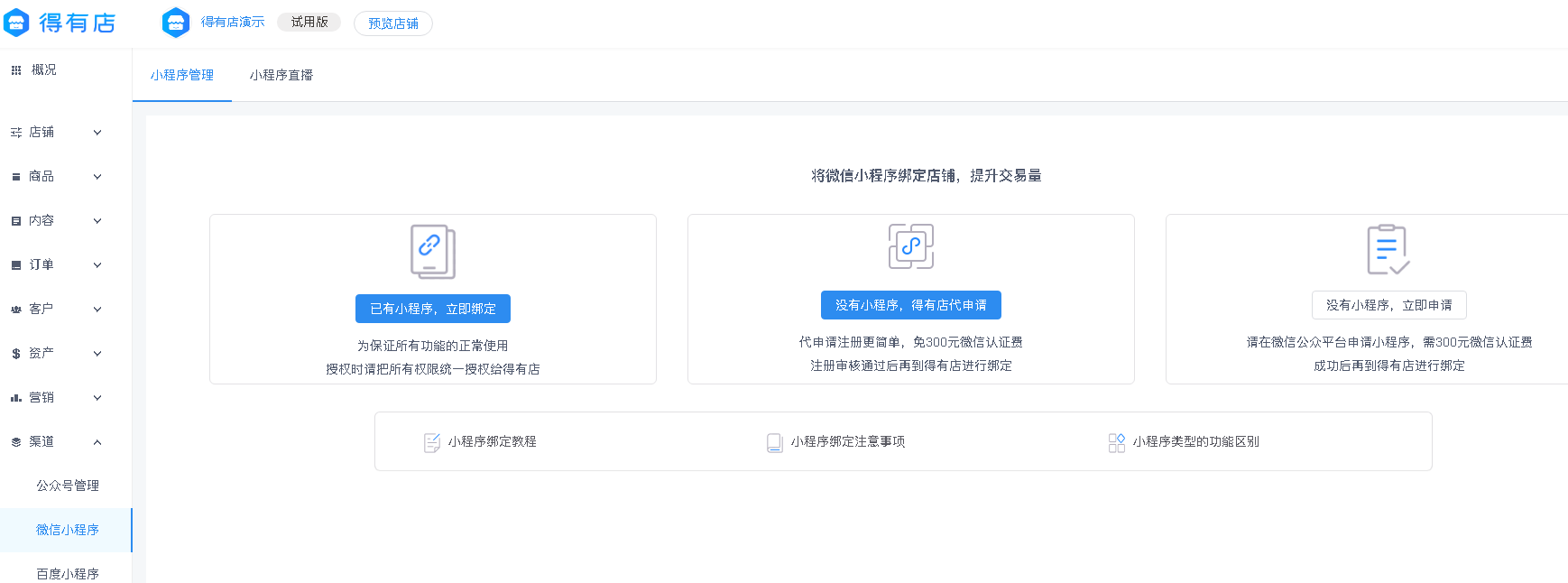The height and width of the screenshot is (583, 1568).
Task: Click the 小程序绑定教程 edit-document icon
Action: click(x=432, y=442)
